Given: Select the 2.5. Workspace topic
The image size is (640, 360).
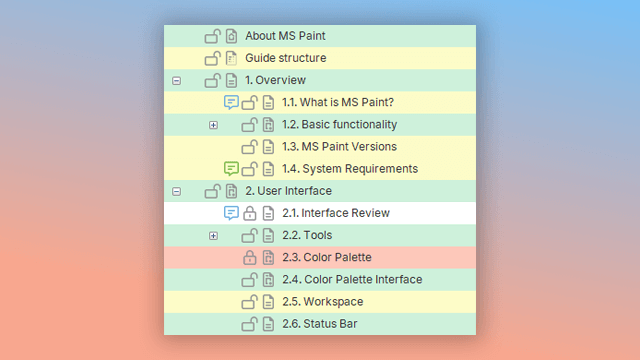Looking at the screenshot, I should (x=323, y=302).
